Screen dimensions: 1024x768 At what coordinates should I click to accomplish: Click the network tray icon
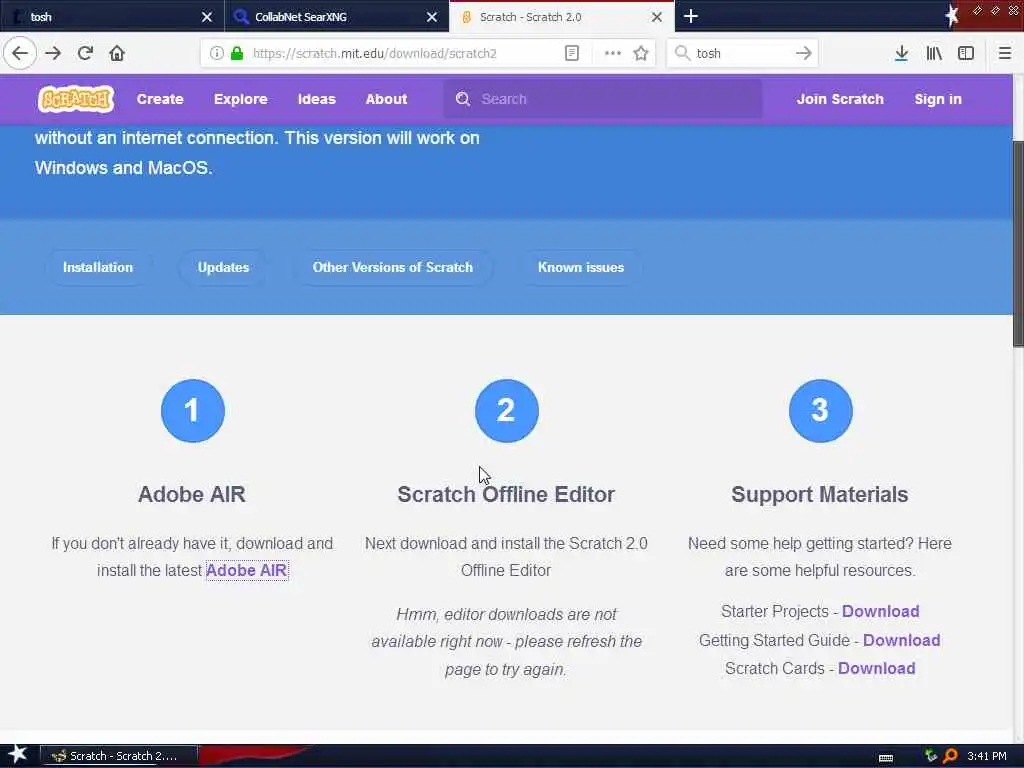[x=931, y=756]
